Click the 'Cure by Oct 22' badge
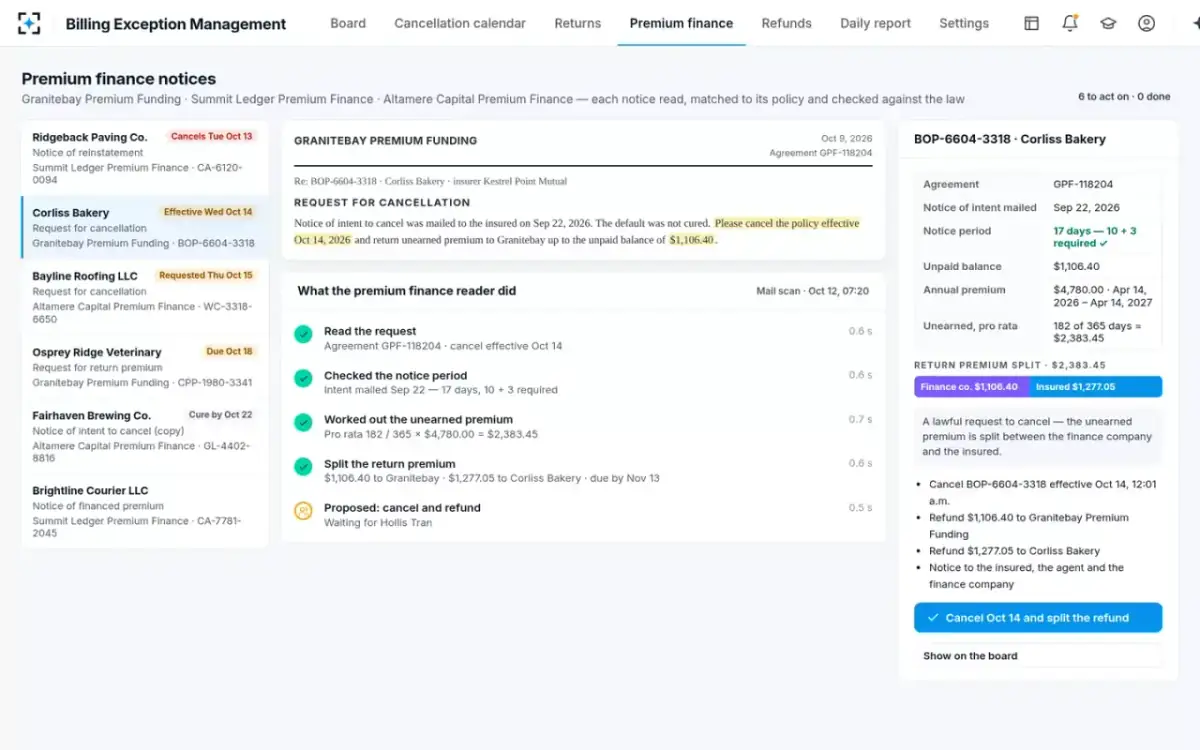This screenshot has width=1200, height=750. click(220, 415)
